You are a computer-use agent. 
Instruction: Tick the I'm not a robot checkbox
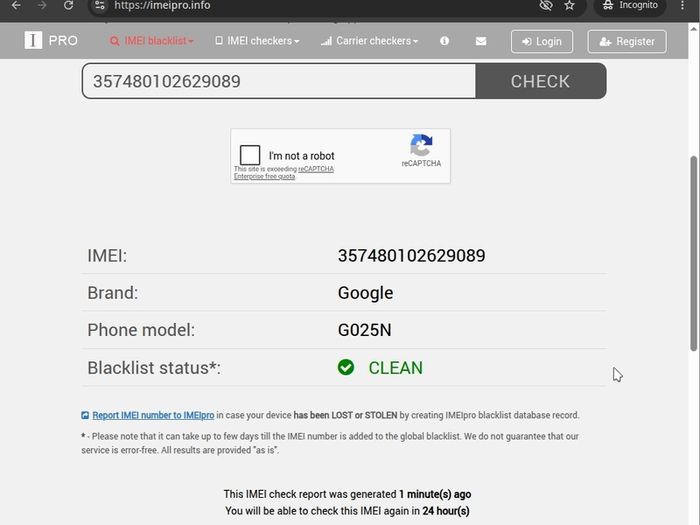(250, 155)
